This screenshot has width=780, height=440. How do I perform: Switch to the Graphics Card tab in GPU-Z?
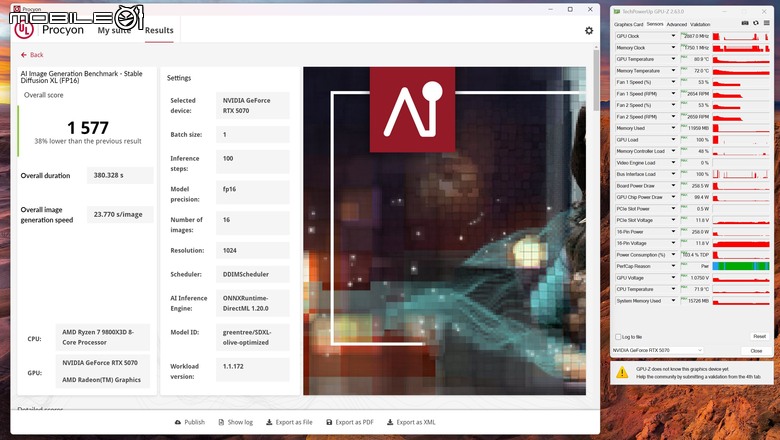[x=628, y=24]
